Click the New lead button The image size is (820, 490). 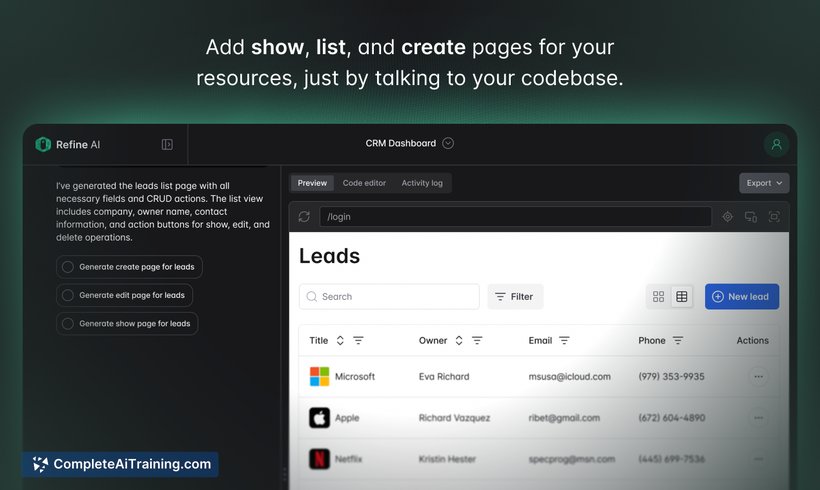coord(742,297)
